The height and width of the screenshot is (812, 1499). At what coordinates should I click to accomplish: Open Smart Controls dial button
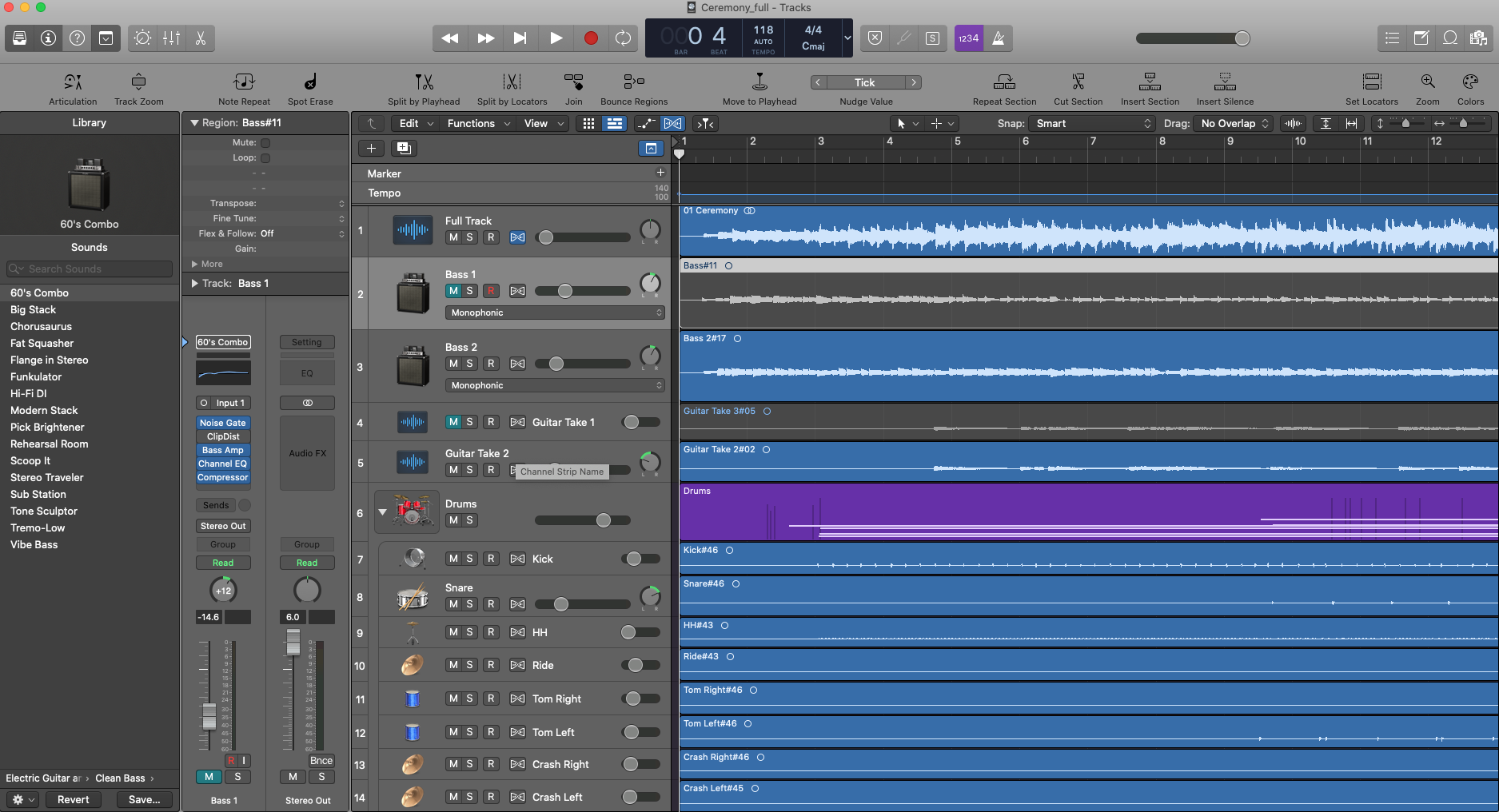[x=142, y=38]
